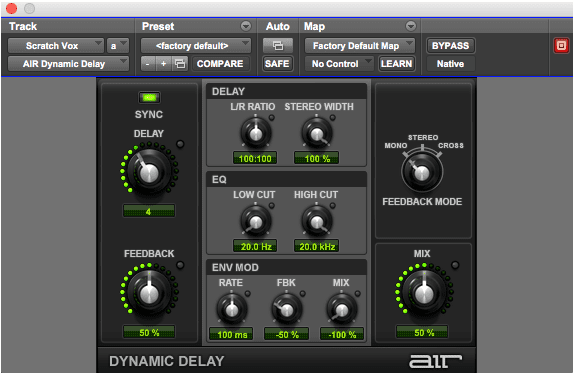Click the ENV MOD MIX automation indicator dot
This screenshot has width=574, height=373.
[358, 294]
